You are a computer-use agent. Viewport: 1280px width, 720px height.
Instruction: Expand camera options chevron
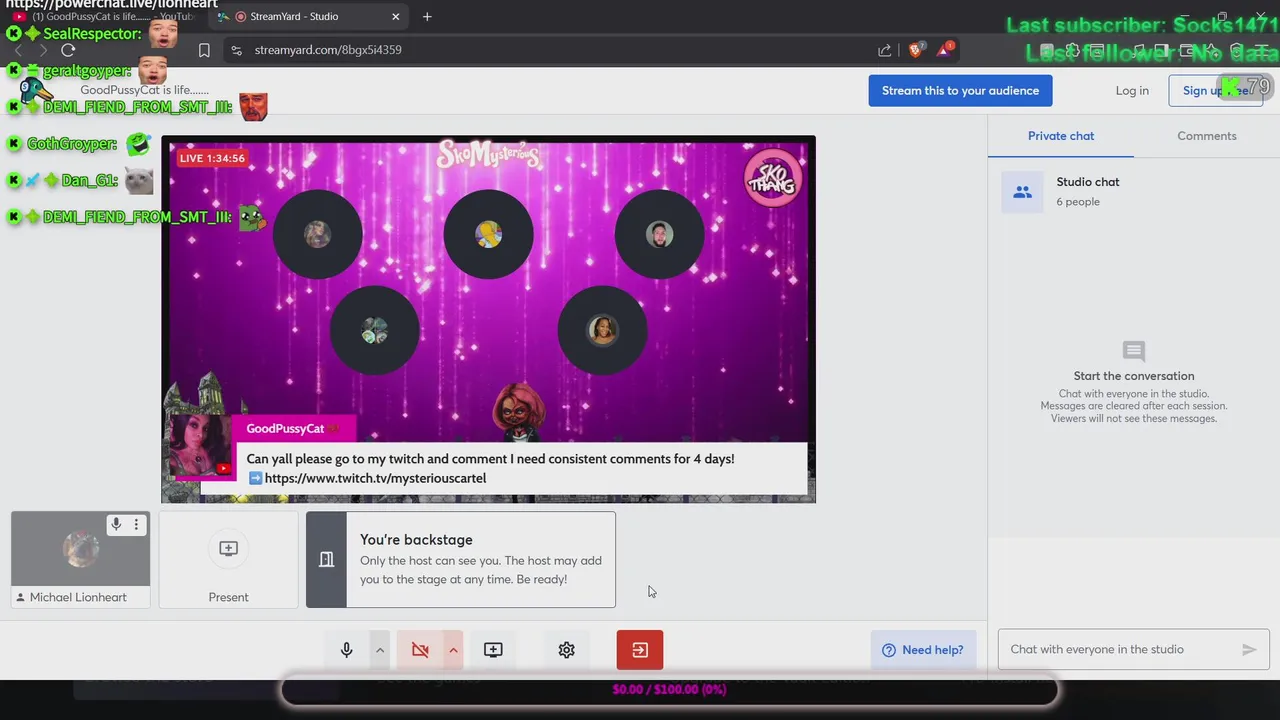453,650
